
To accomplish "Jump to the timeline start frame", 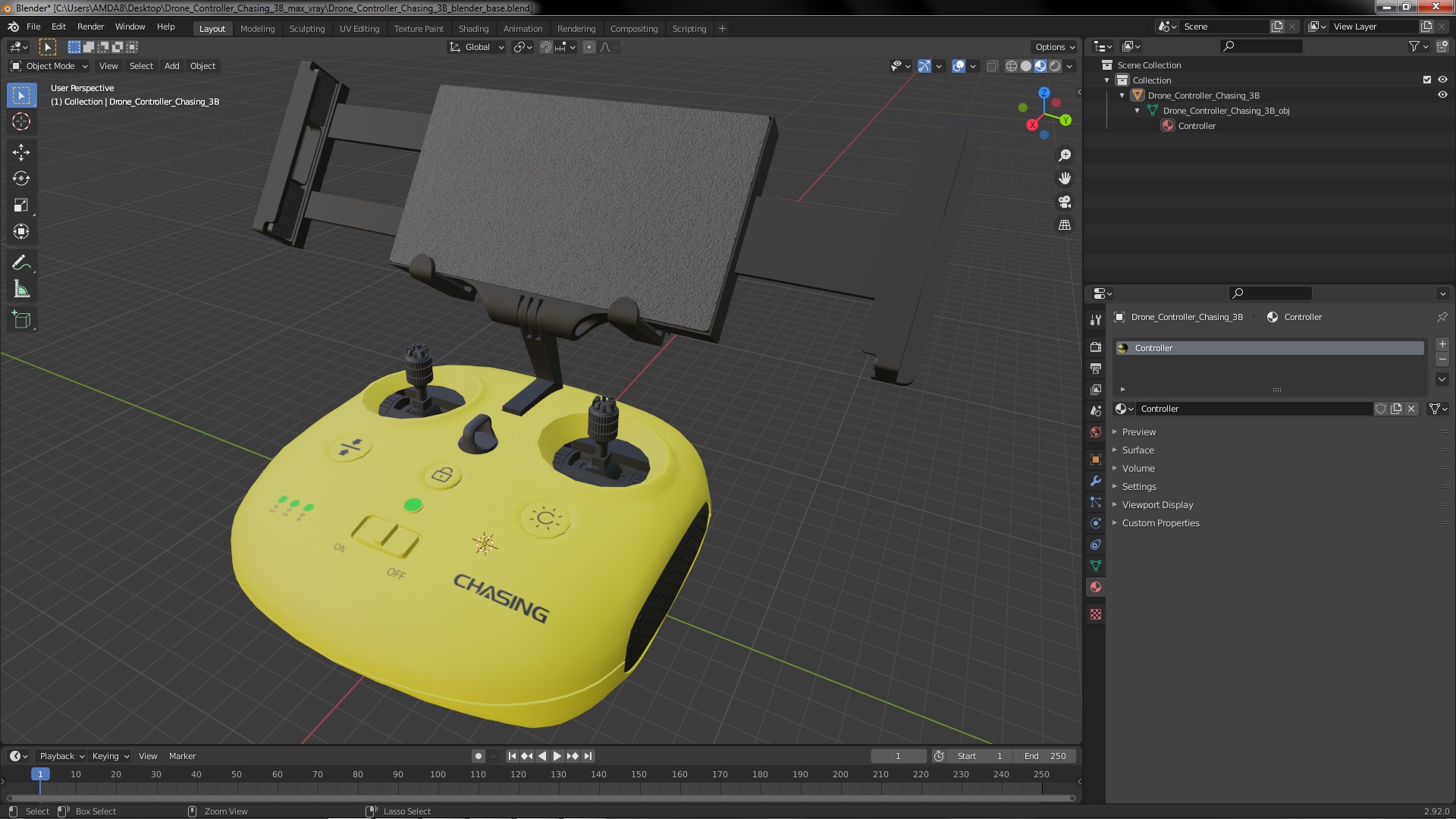I will tap(512, 756).
